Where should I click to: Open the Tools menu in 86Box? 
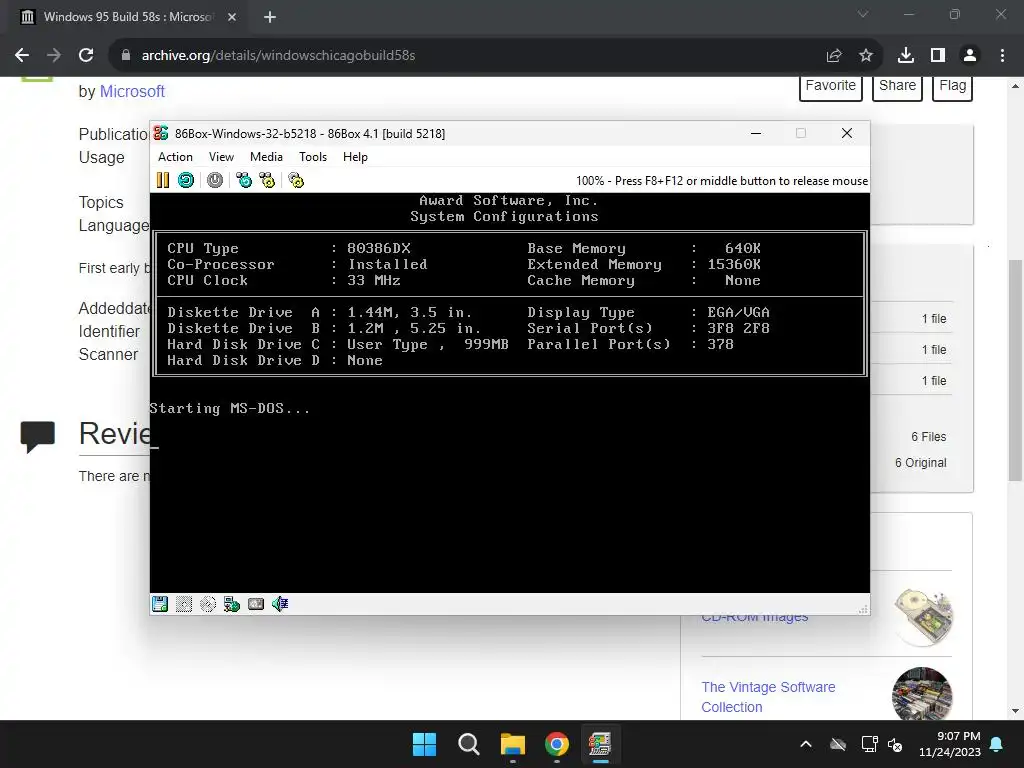(x=313, y=157)
